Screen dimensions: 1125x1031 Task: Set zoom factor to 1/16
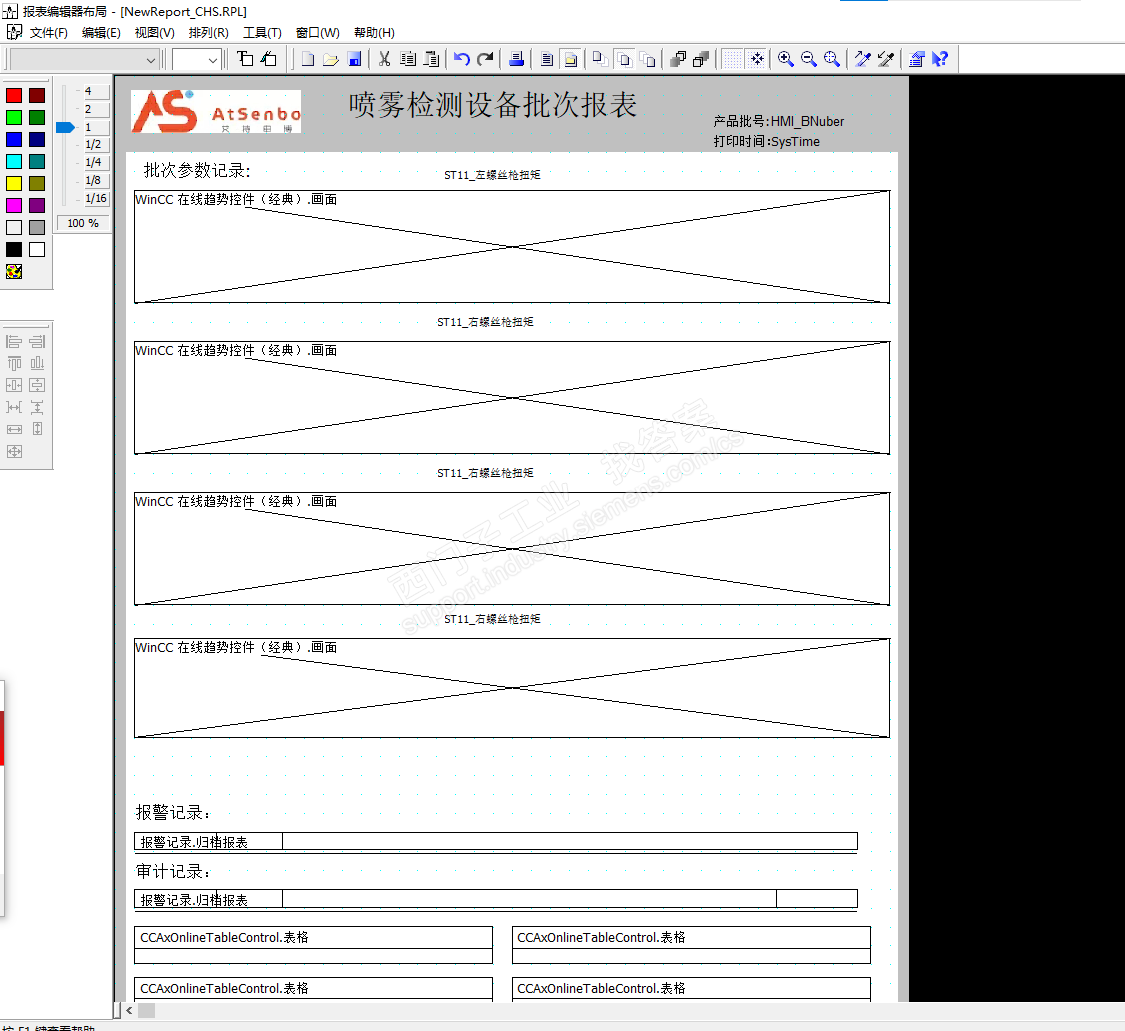pos(95,198)
